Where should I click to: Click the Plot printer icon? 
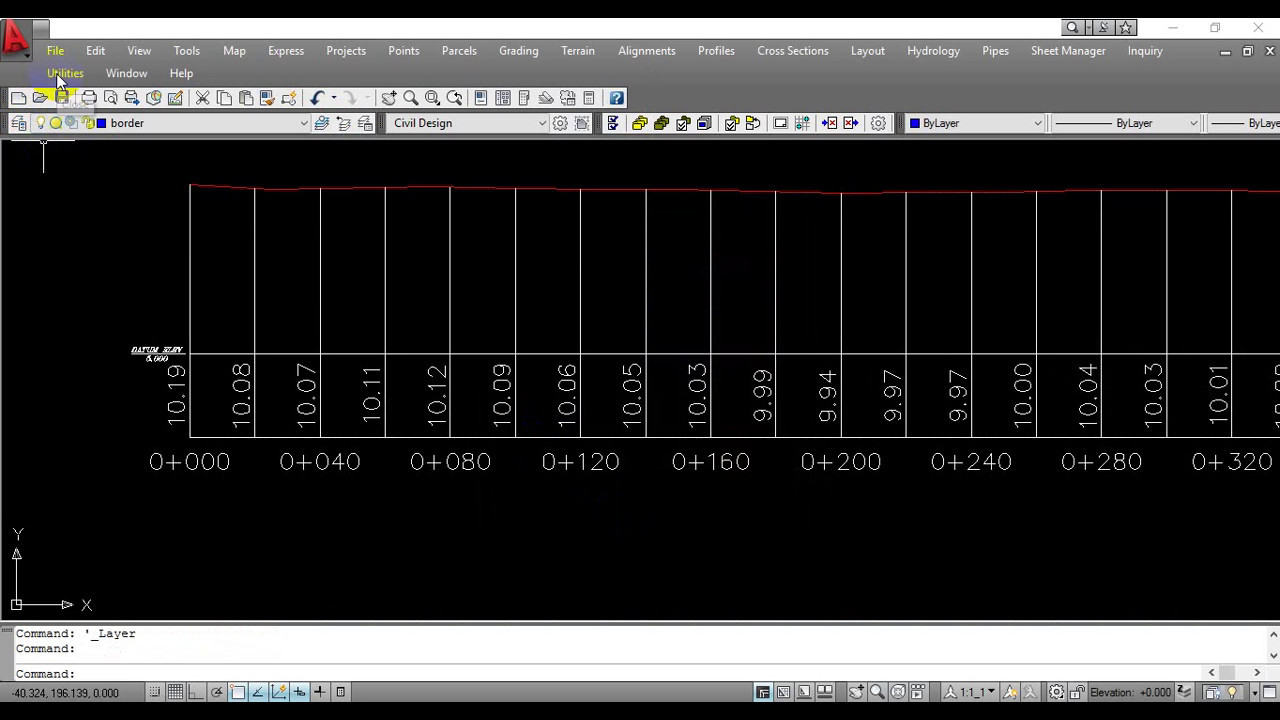click(89, 98)
